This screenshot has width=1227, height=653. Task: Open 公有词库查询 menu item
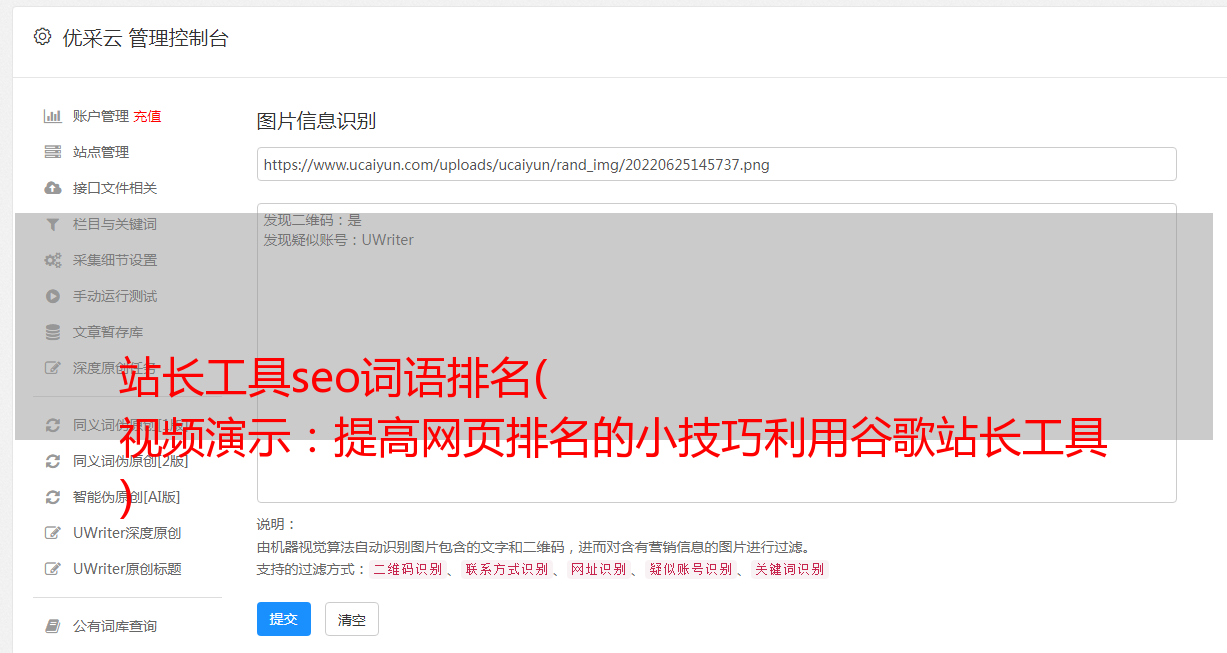point(115,626)
